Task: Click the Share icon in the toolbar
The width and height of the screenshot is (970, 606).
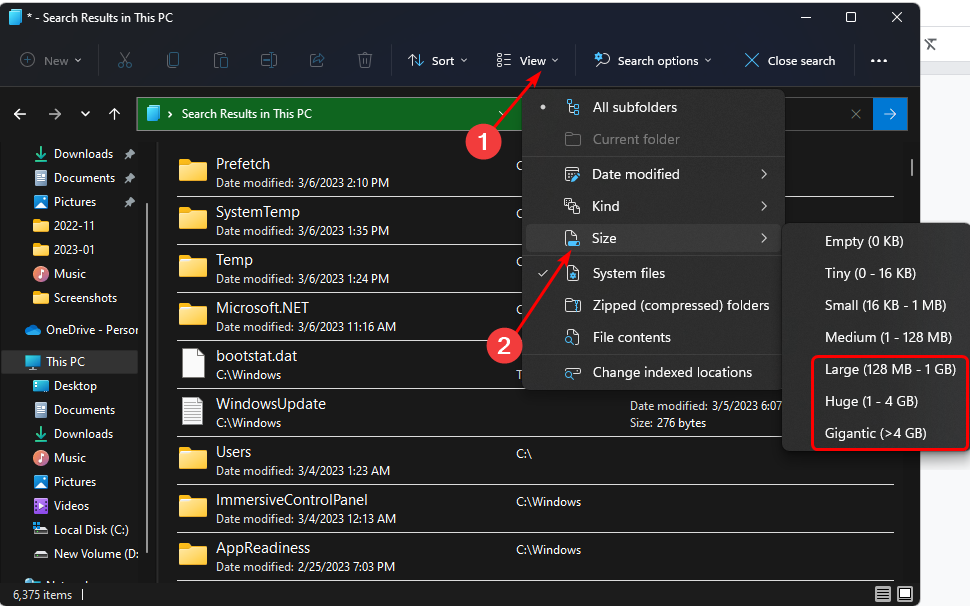Action: tap(317, 60)
